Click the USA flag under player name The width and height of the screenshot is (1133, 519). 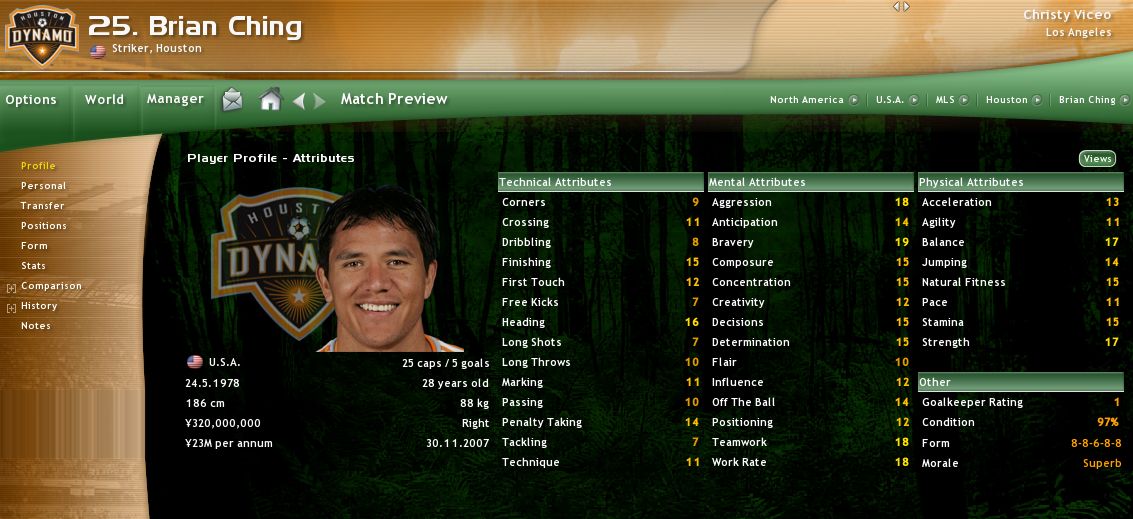[98, 50]
